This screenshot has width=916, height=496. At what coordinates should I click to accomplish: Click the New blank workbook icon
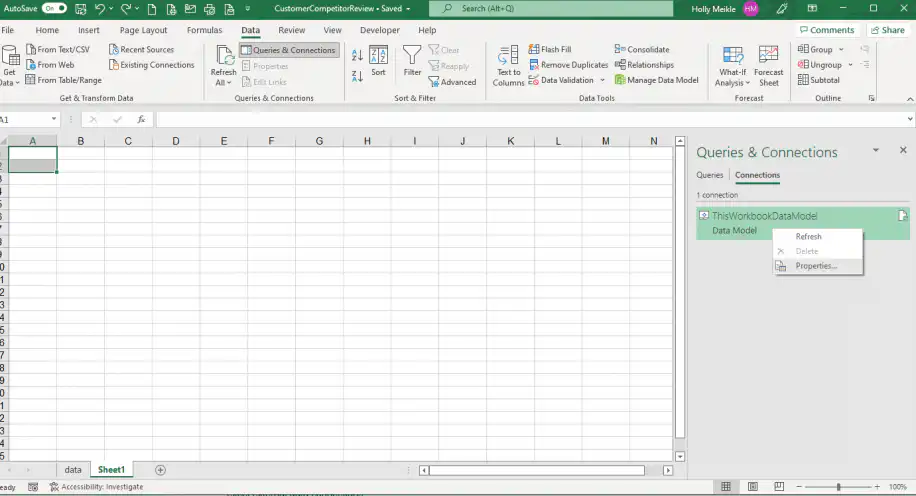click(152, 9)
